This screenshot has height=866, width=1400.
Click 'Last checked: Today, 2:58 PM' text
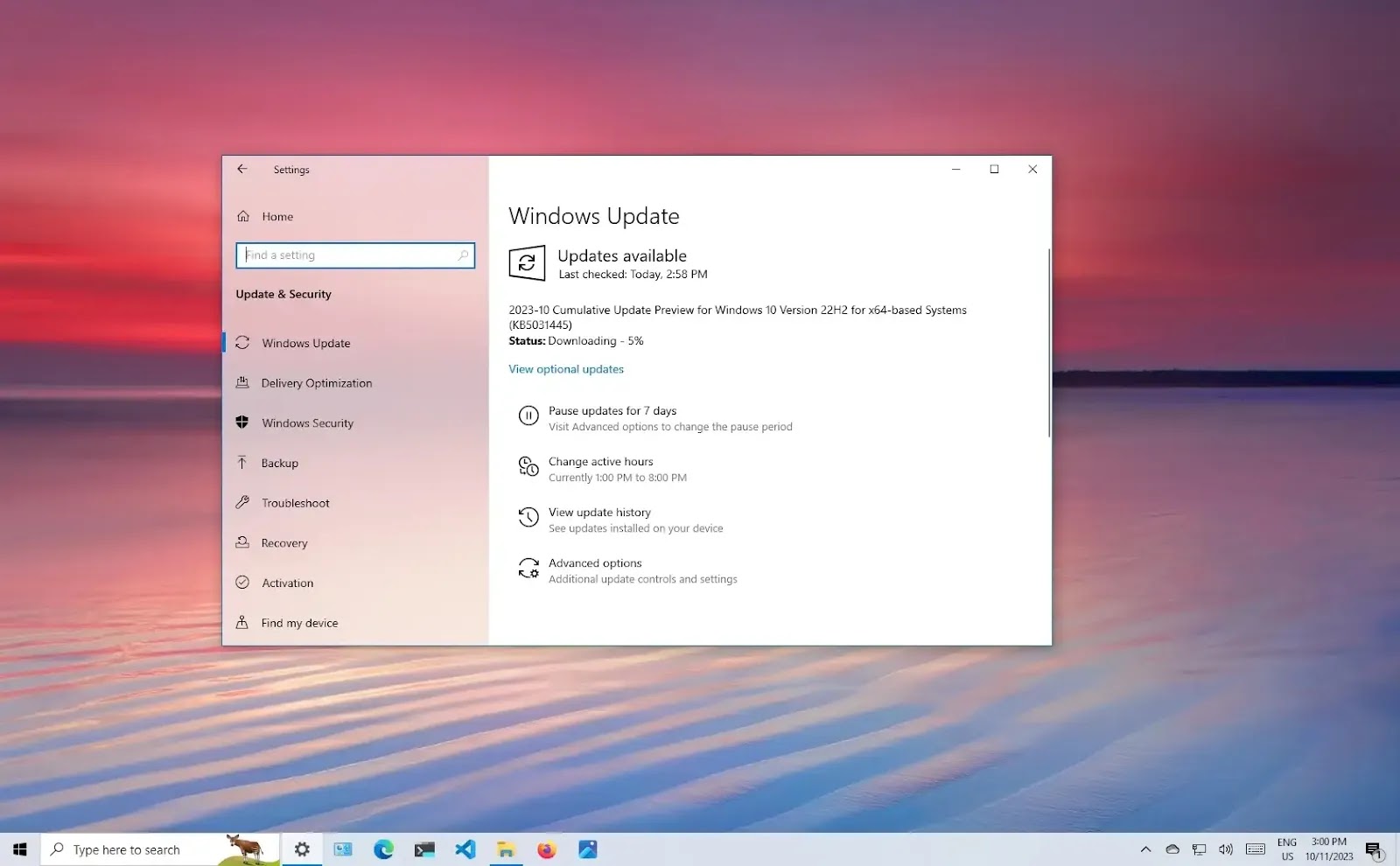coord(633,275)
